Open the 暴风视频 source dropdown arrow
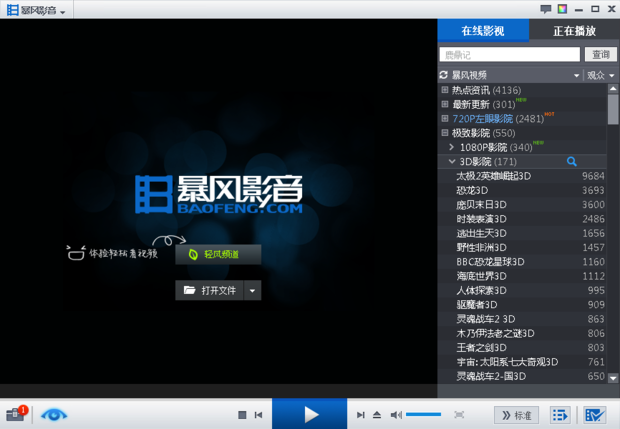Viewport: 620px width, 429px height. (x=577, y=76)
